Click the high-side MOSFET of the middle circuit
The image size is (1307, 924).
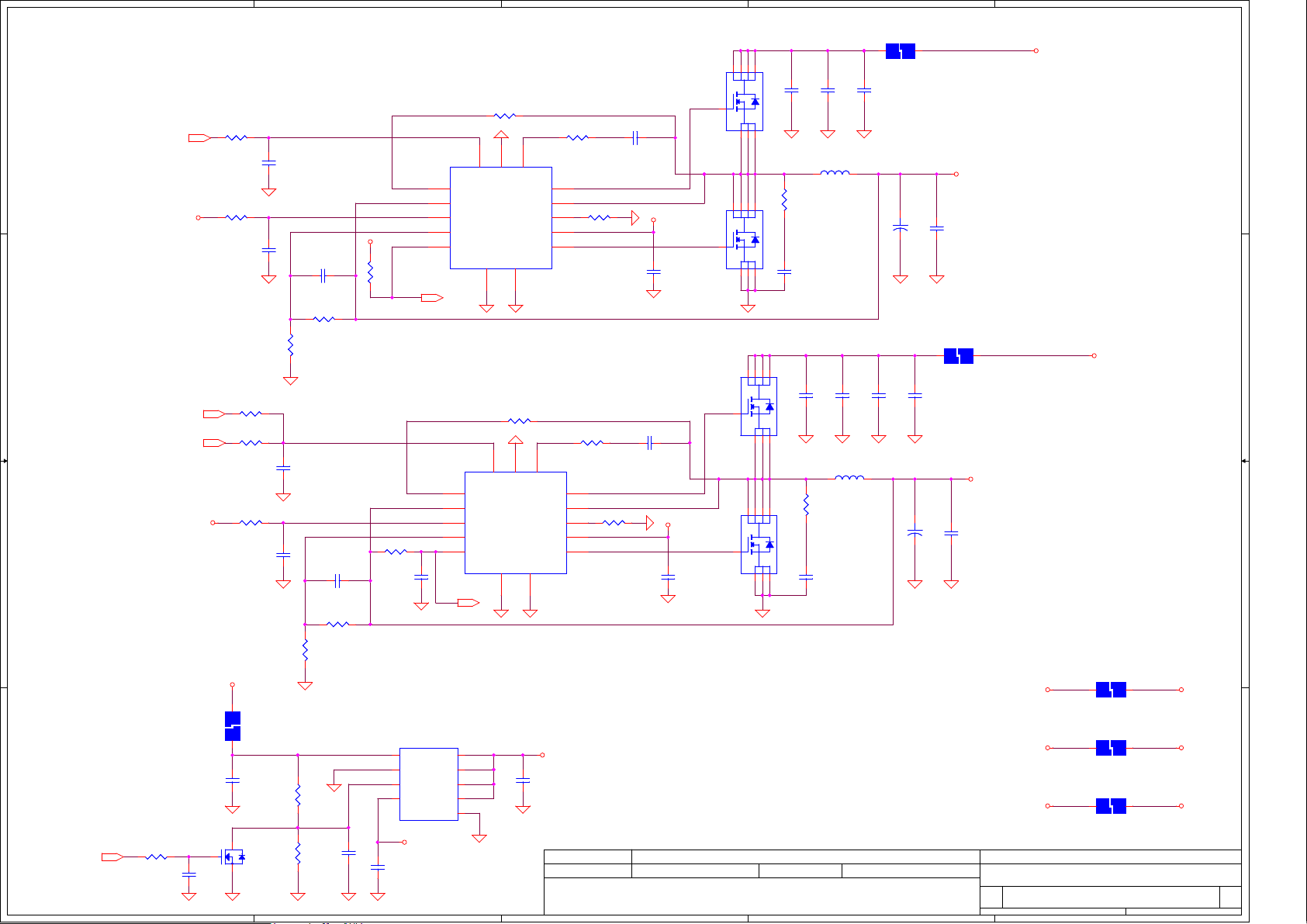click(759, 407)
